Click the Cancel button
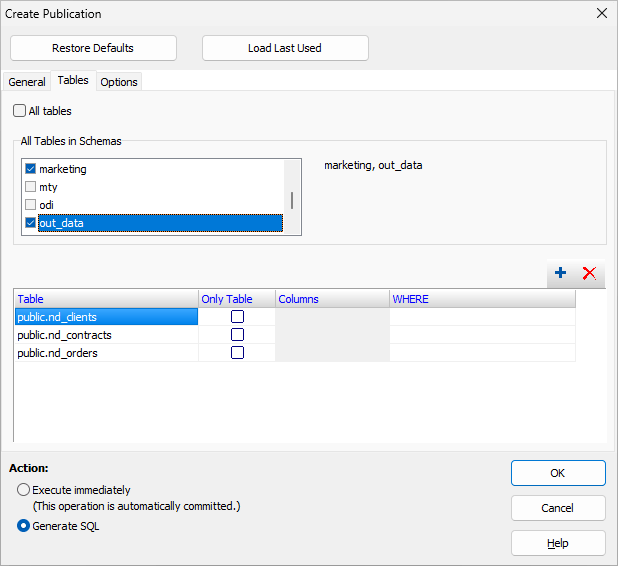Screen dimensions: 618x566 (558, 508)
